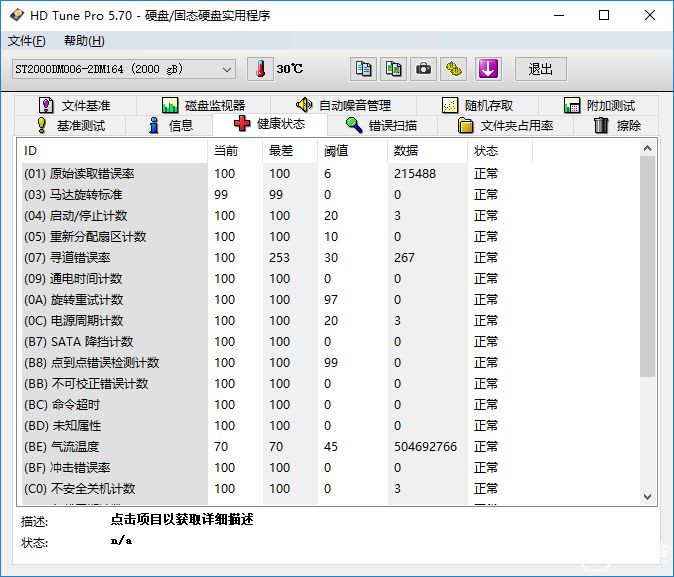Open the 帮助(H) menu

(x=84, y=41)
